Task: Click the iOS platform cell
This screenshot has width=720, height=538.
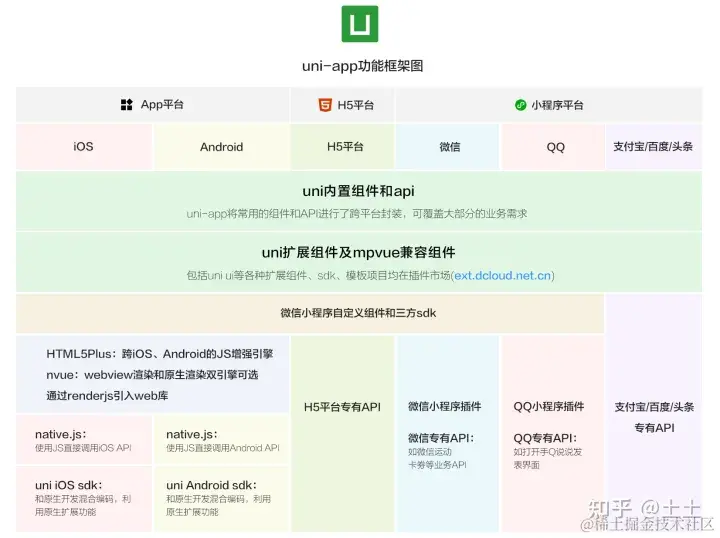Action: click(84, 146)
